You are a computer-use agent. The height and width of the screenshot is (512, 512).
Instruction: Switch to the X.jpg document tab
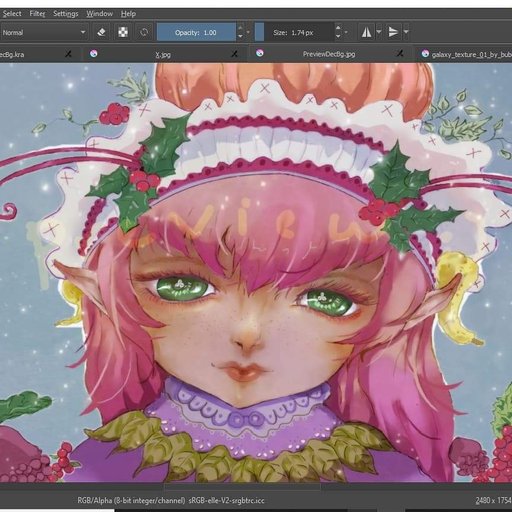[x=163, y=54]
